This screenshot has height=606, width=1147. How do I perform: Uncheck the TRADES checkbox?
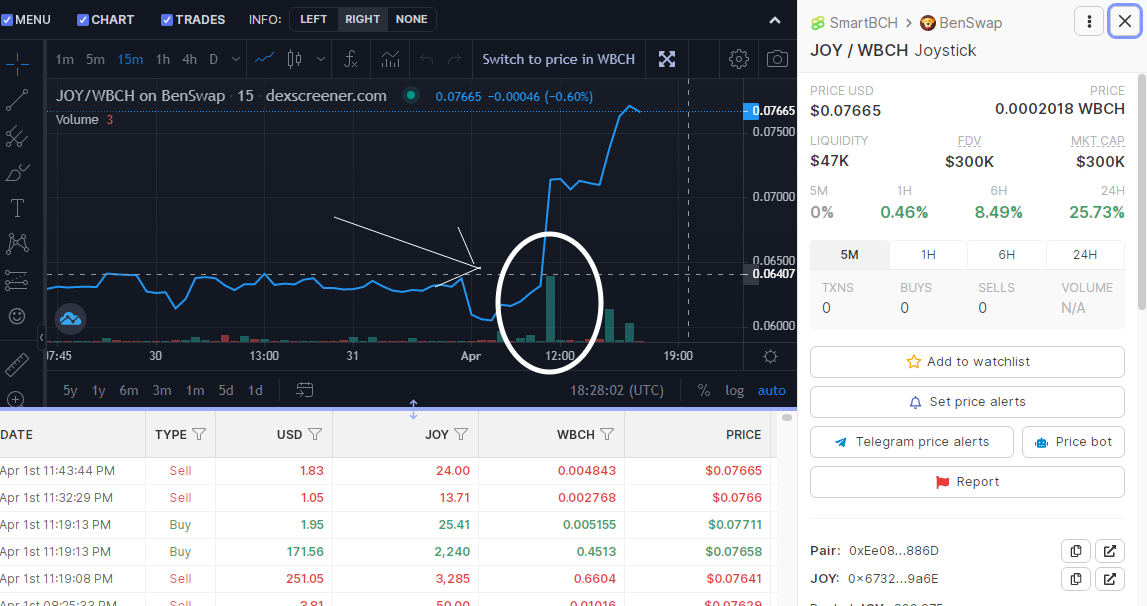point(167,20)
